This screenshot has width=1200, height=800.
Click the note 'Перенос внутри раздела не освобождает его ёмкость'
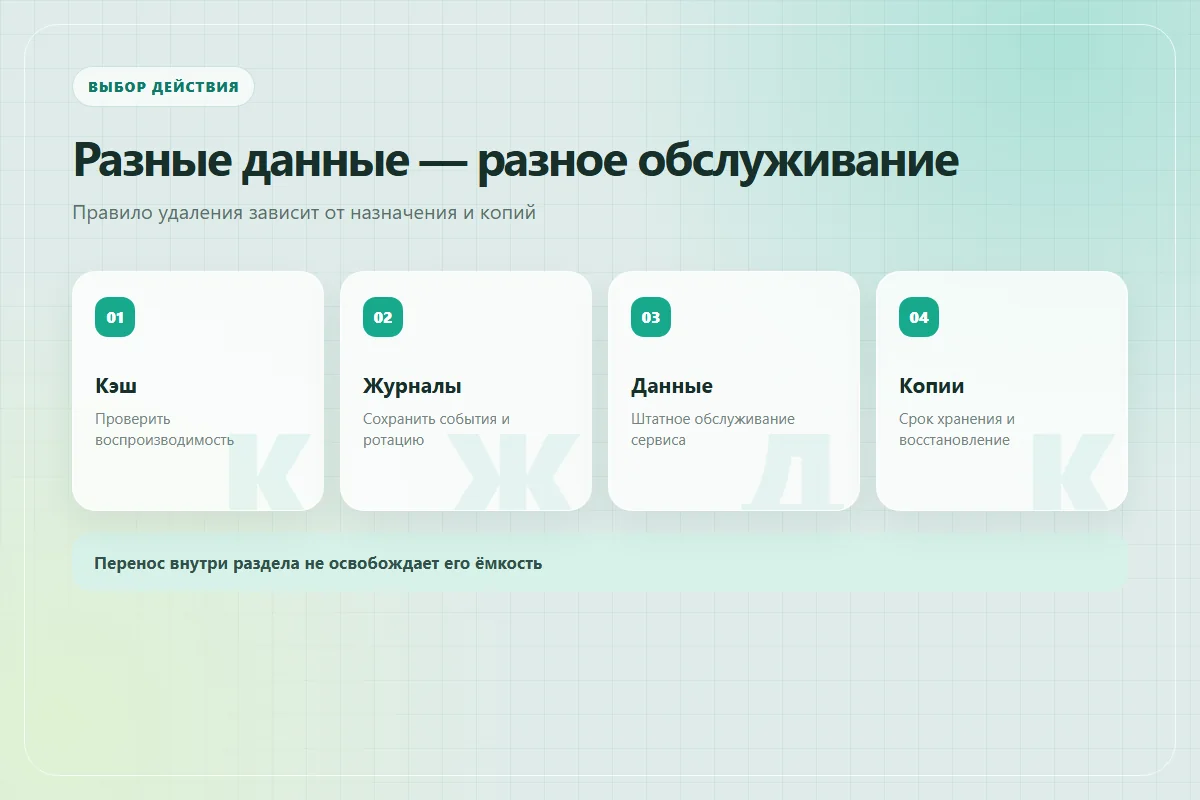[600, 563]
